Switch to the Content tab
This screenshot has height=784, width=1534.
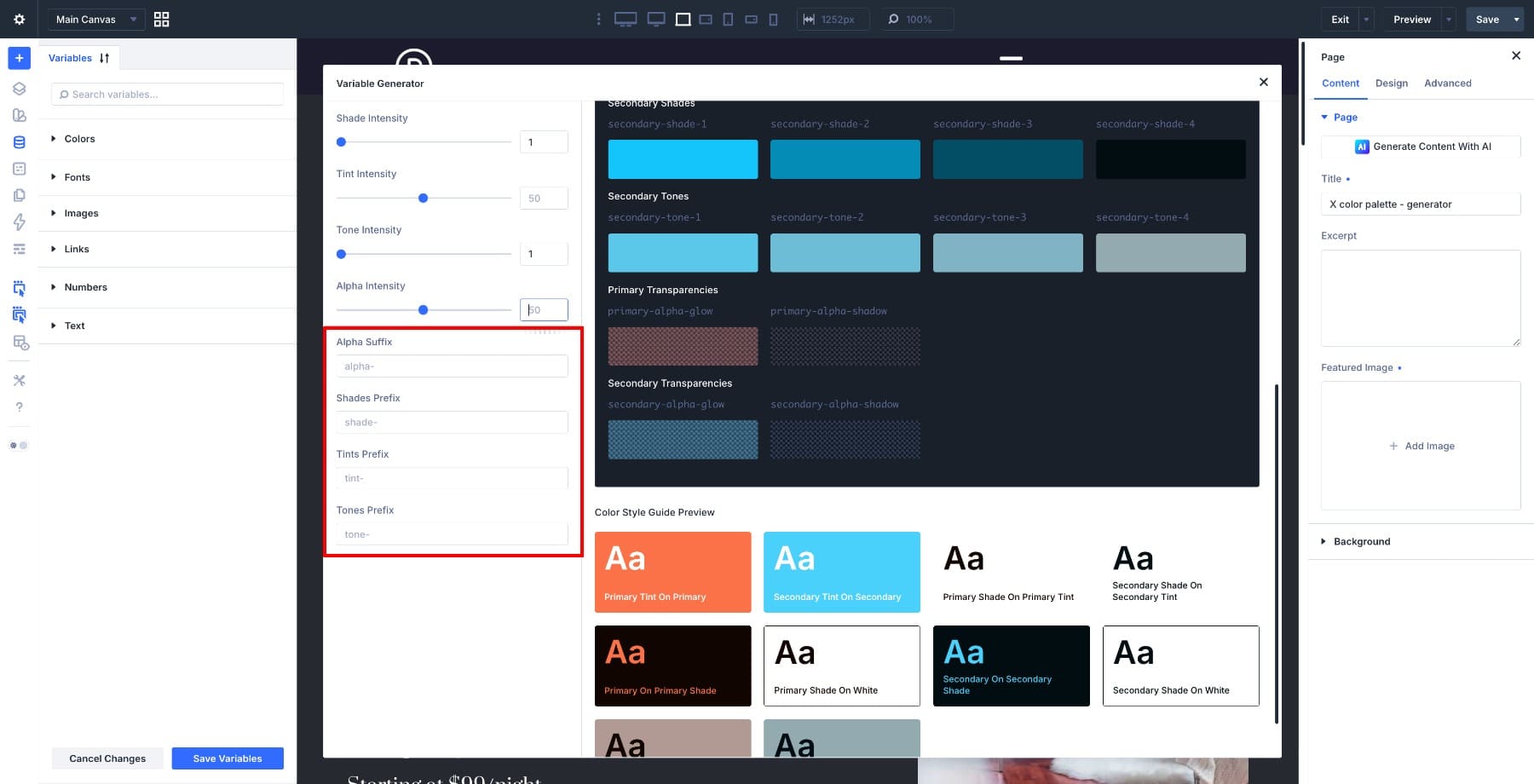1341,84
